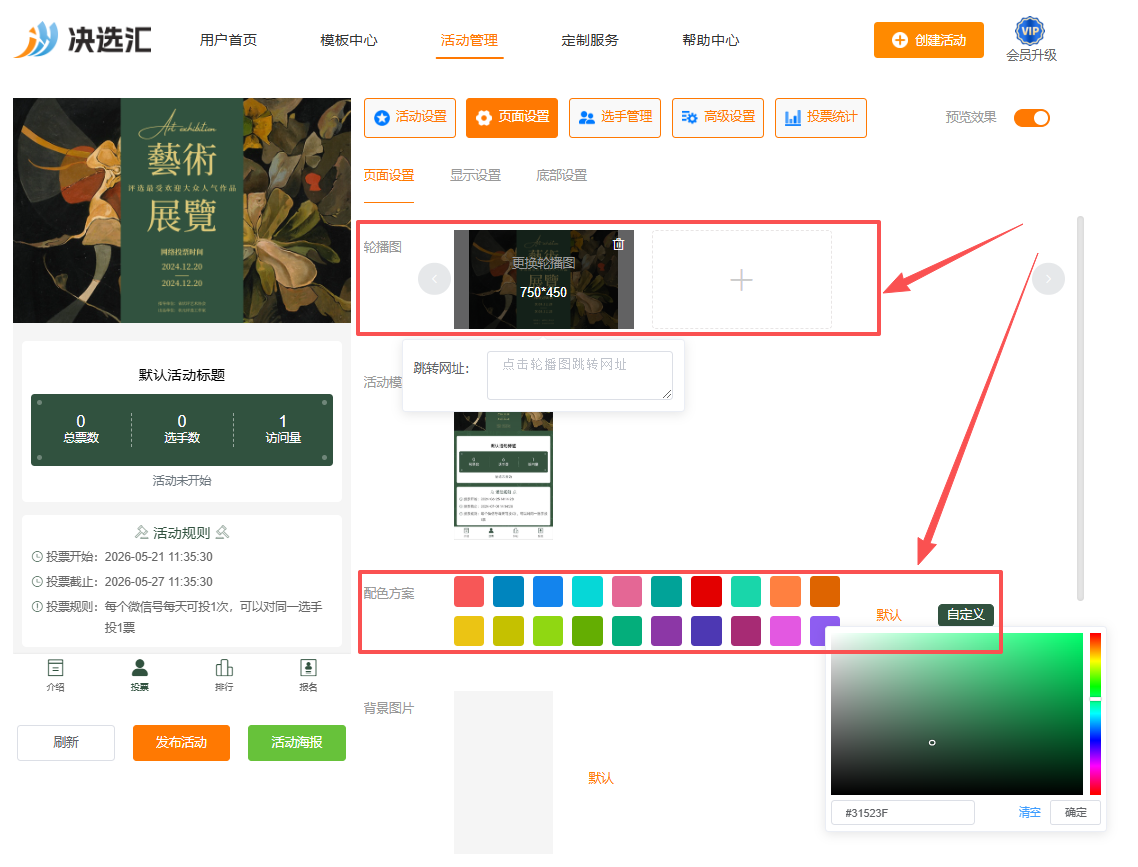The height and width of the screenshot is (867, 1138).
Task: Select the magenta-pink swatch in second row
Action: [x=785, y=630]
